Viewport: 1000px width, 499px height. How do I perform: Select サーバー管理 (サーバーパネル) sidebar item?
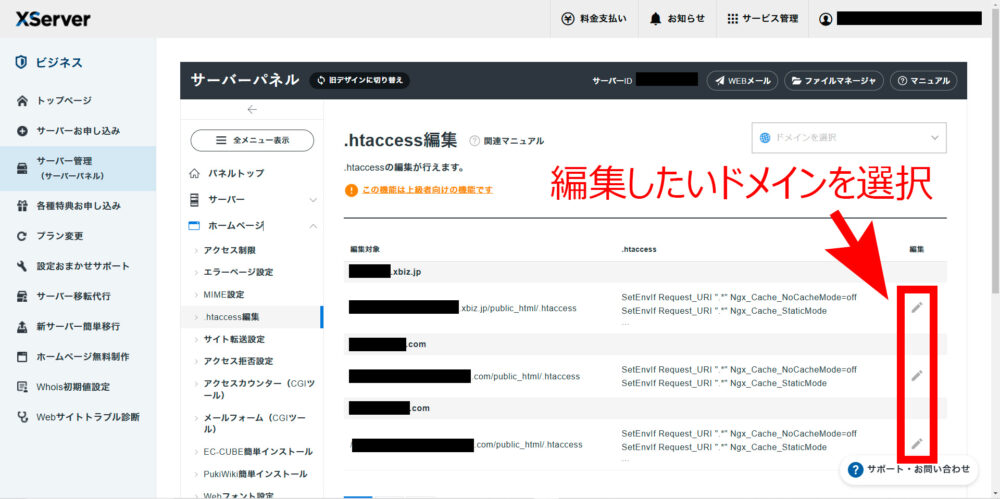pos(78,168)
